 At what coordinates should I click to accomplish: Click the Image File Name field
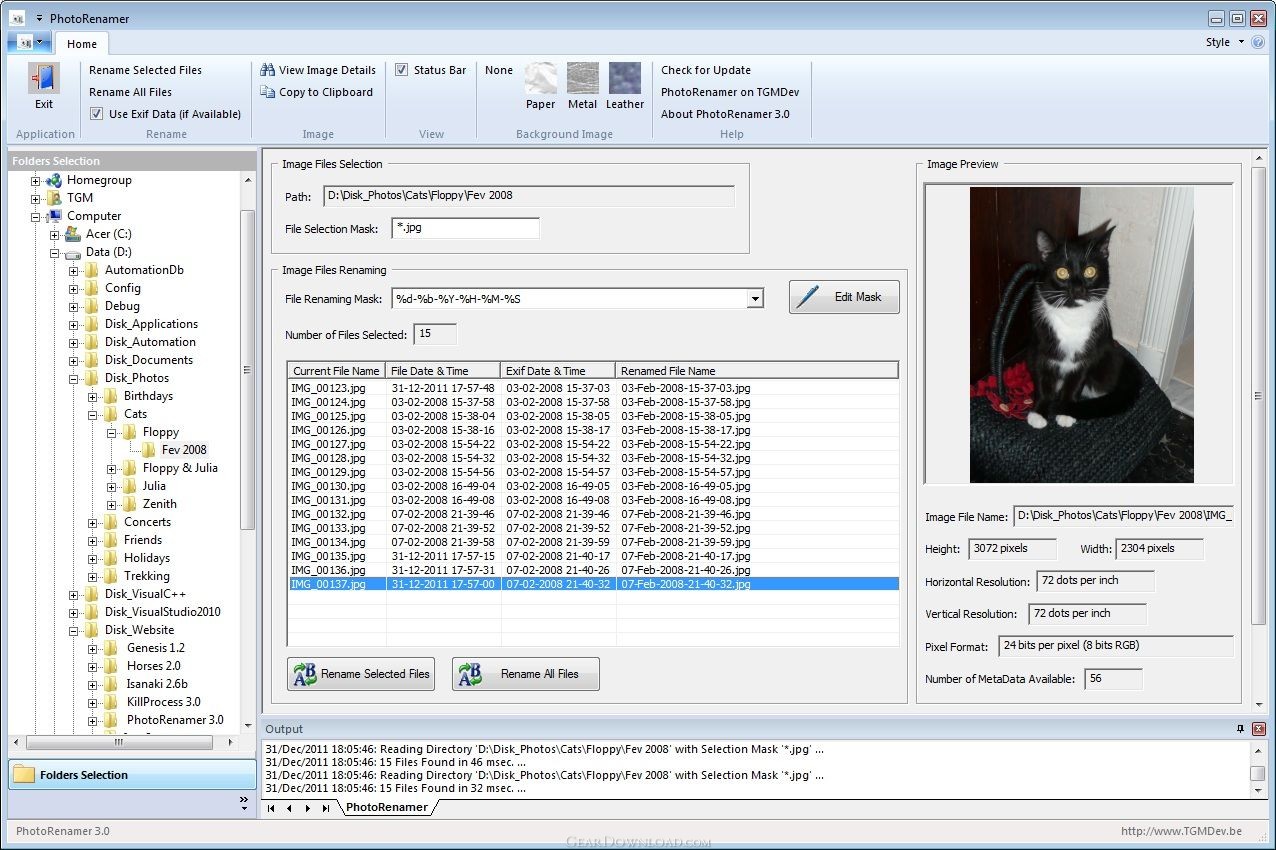[1123, 516]
